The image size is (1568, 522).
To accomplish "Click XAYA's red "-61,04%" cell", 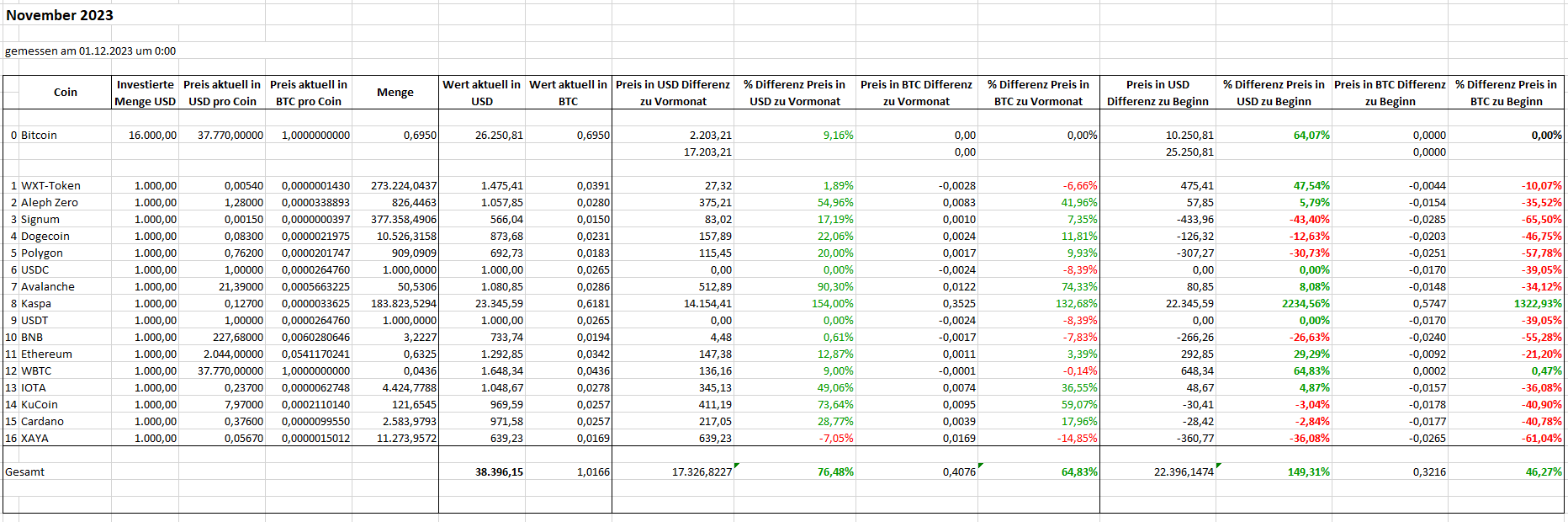I will [1541, 438].
